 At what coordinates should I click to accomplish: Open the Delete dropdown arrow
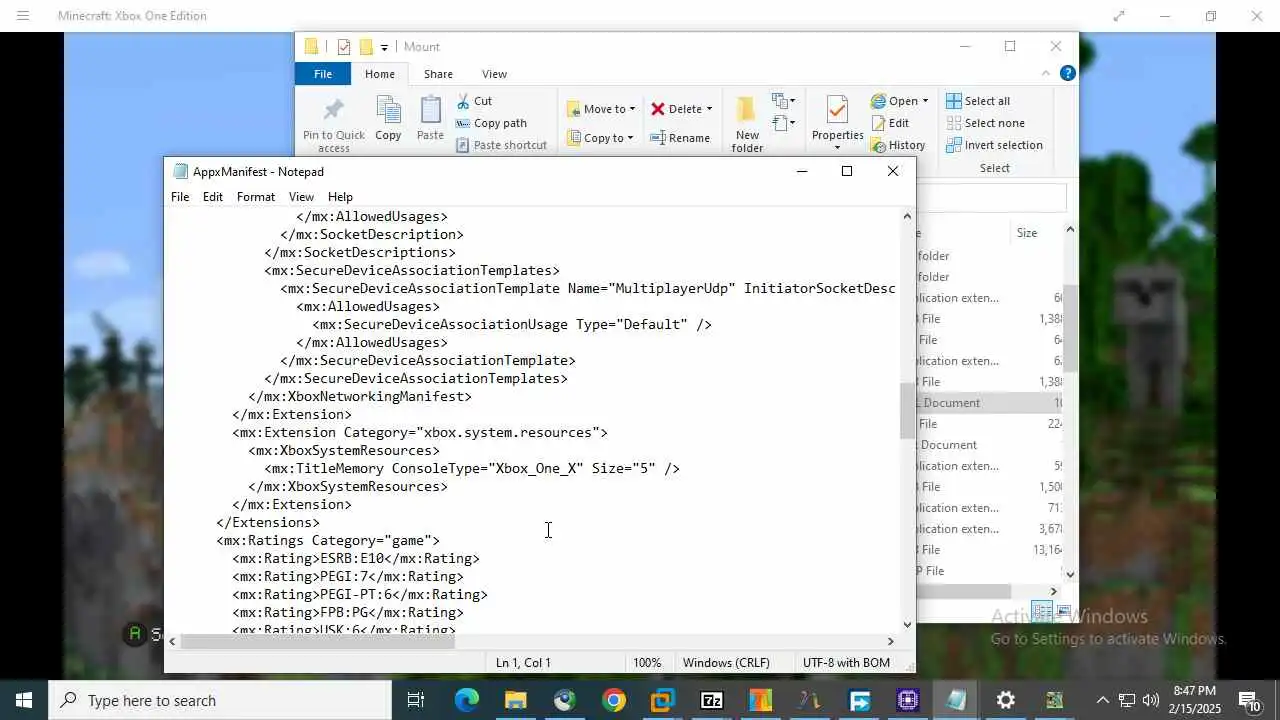pyautogui.click(x=709, y=109)
